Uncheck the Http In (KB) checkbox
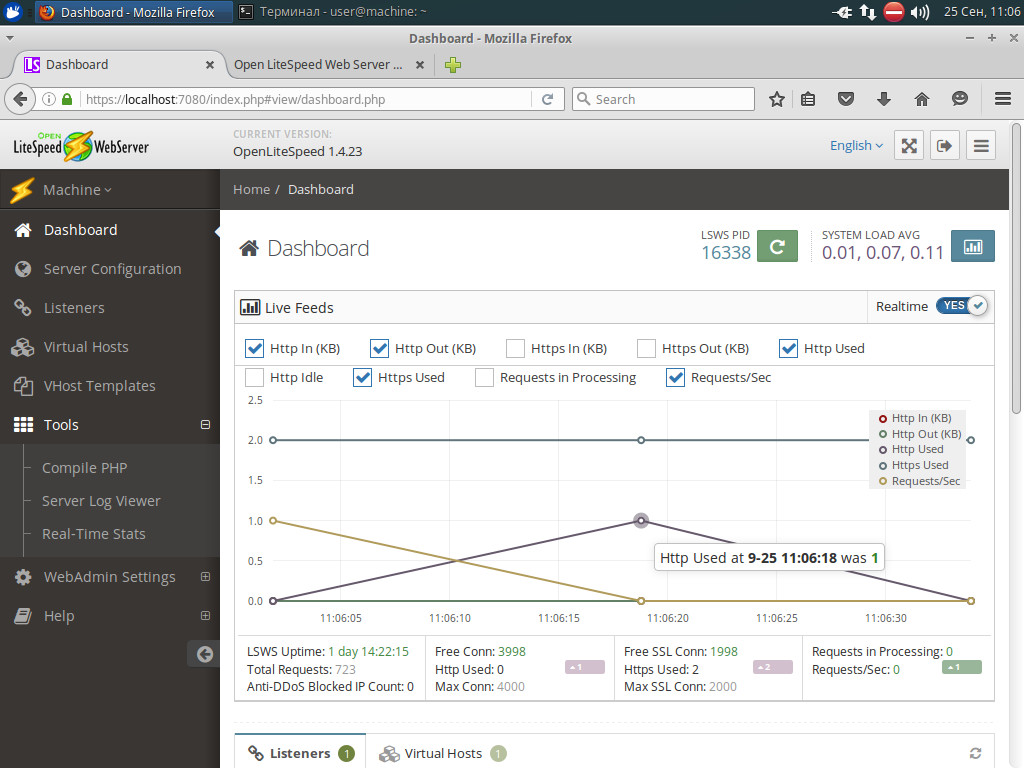 [x=255, y=348]
